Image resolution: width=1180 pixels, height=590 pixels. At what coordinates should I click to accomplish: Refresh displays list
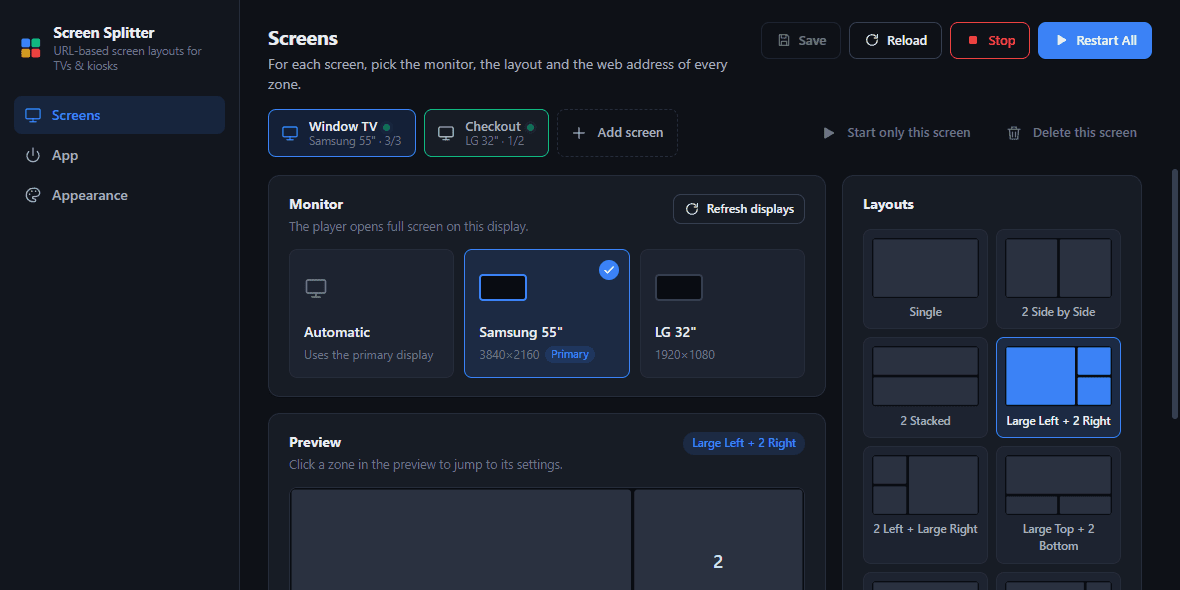click(x=739, y=209)
